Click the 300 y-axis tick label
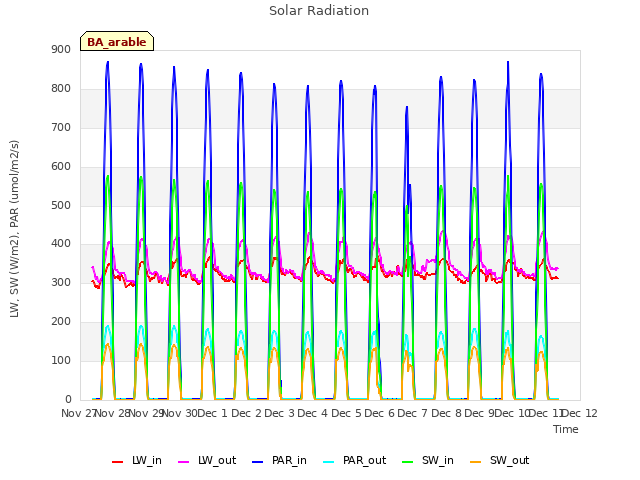The height and width of the screenshot is (480, 640). tap(61, 283)
